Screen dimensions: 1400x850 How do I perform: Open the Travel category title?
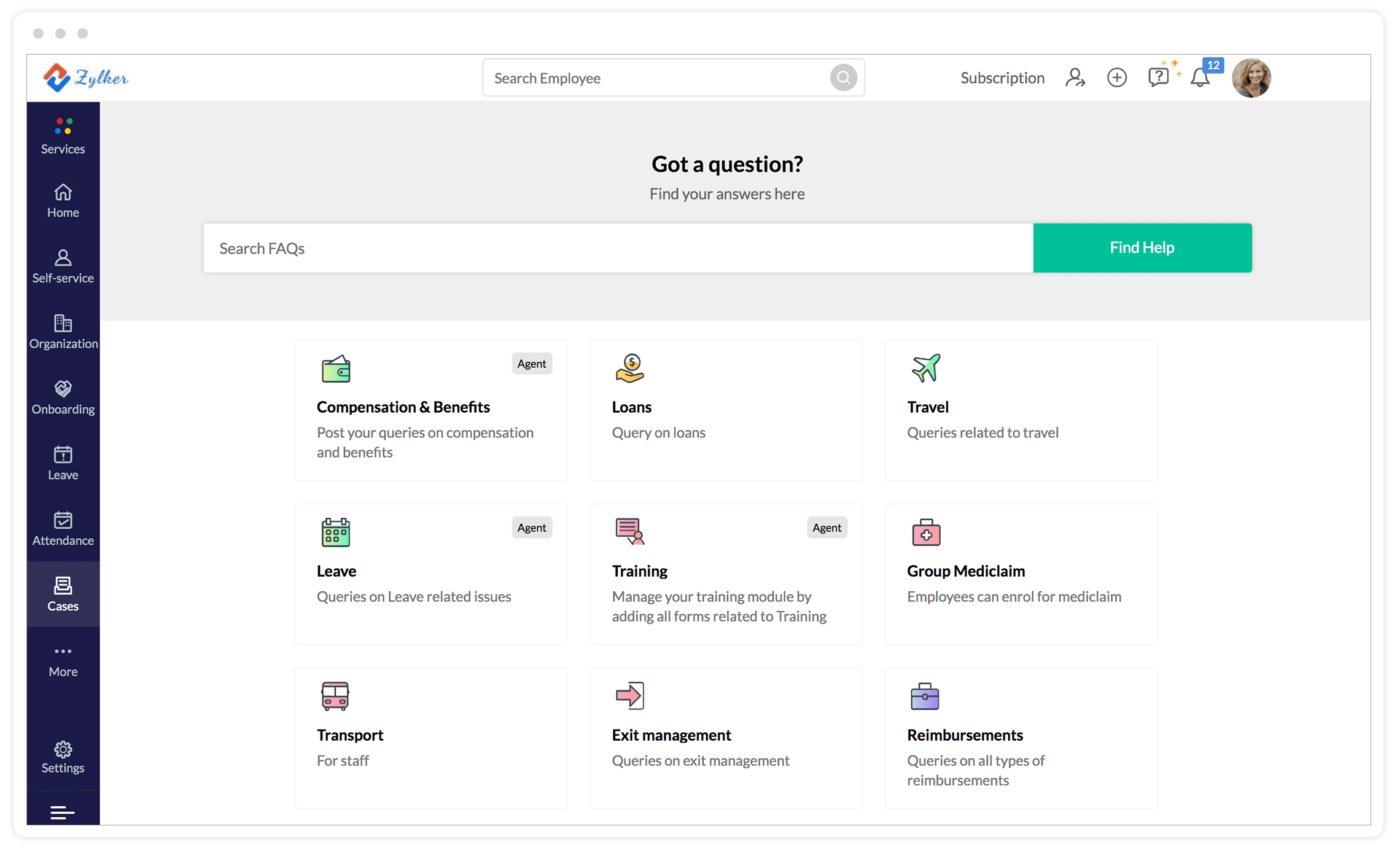pyautogui.click(x=927, y=407)
